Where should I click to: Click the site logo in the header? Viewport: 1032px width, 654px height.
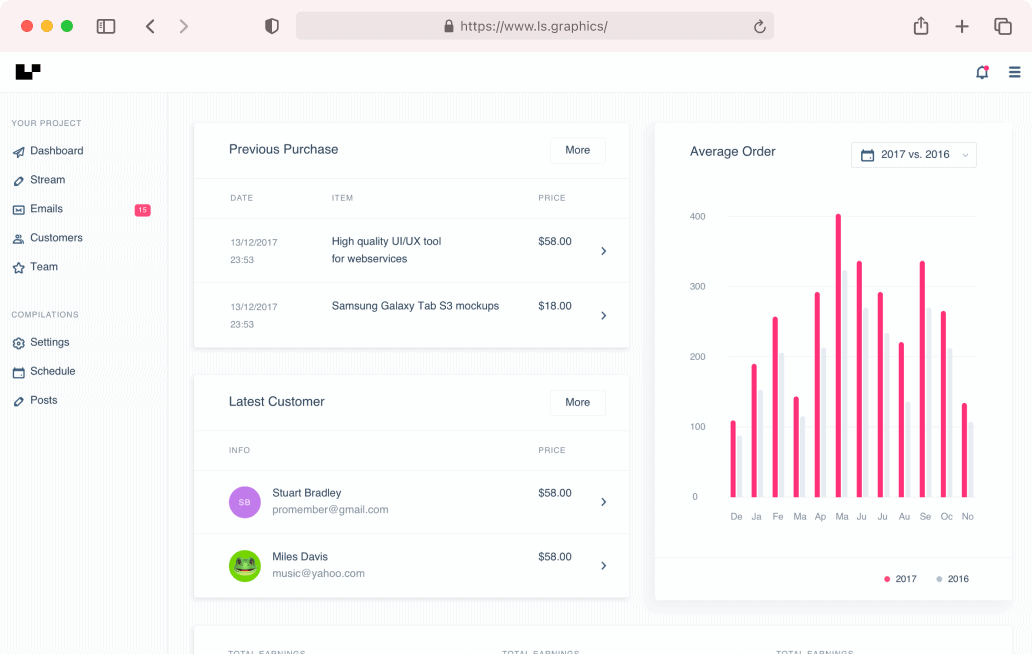point(28,72)
